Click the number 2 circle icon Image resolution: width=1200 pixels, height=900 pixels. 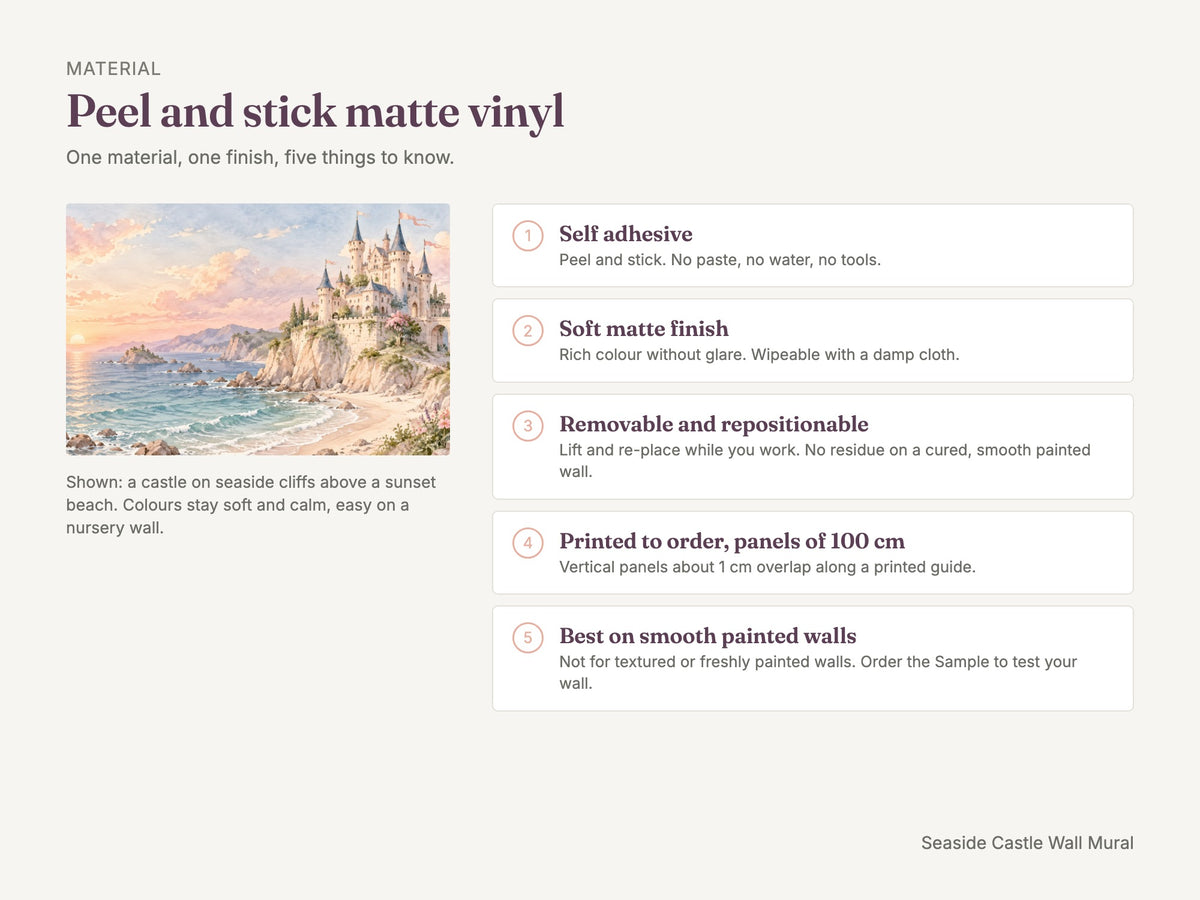(528, 331)
